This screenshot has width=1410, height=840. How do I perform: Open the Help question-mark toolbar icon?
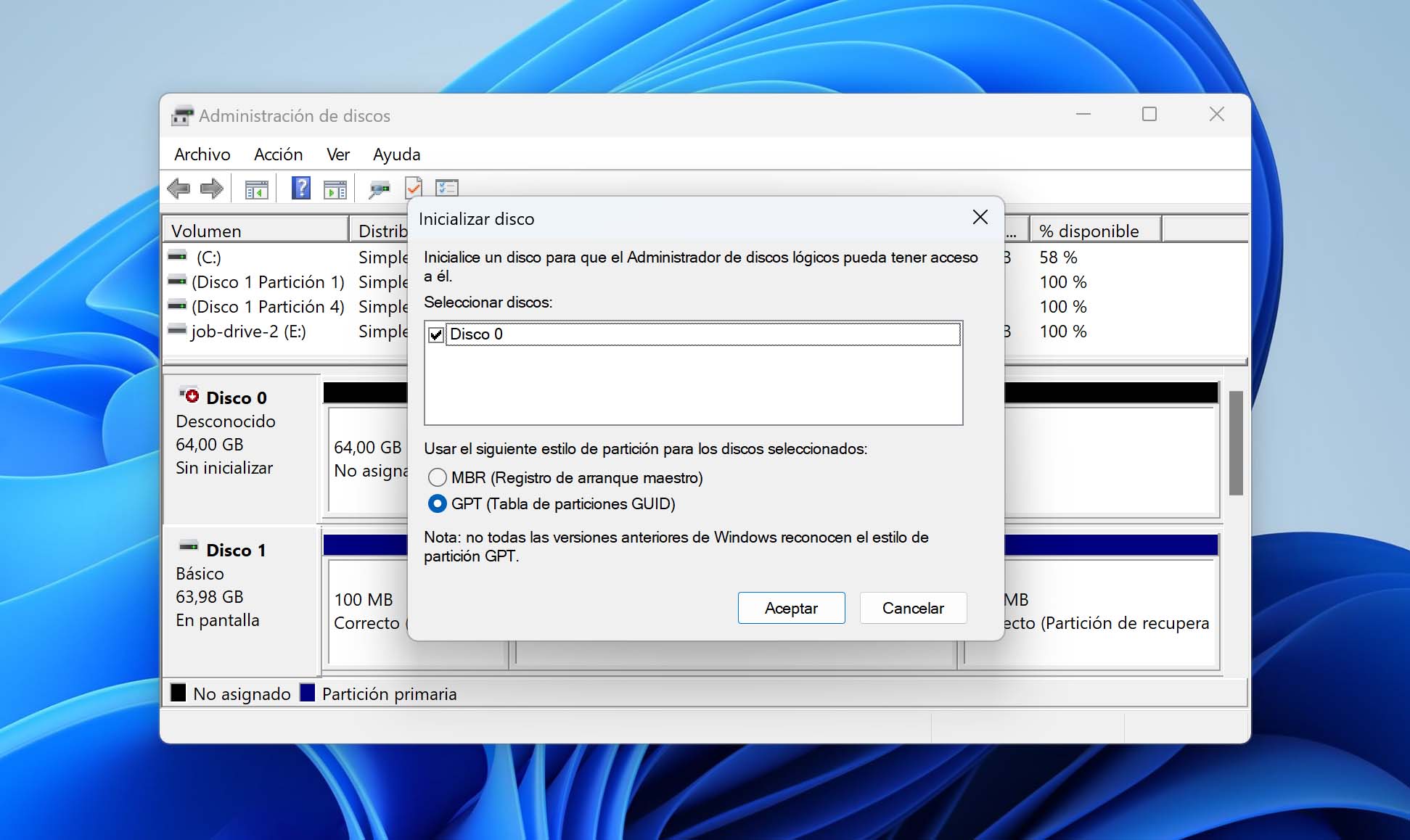(301, 189)
